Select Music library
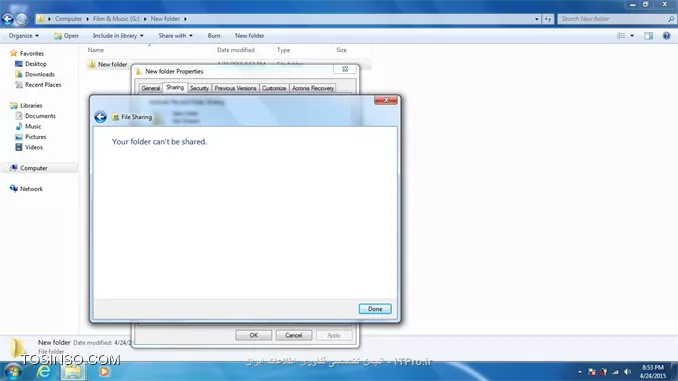 (33, 126)
